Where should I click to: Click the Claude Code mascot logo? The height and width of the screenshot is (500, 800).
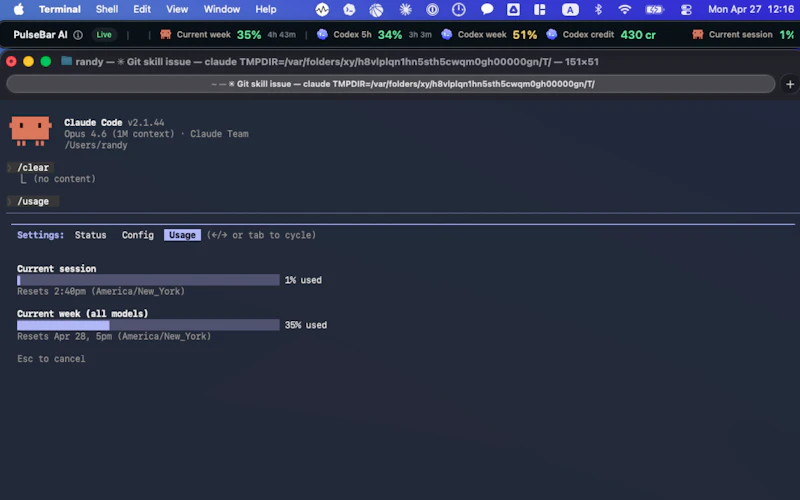[x=30, y=131]
